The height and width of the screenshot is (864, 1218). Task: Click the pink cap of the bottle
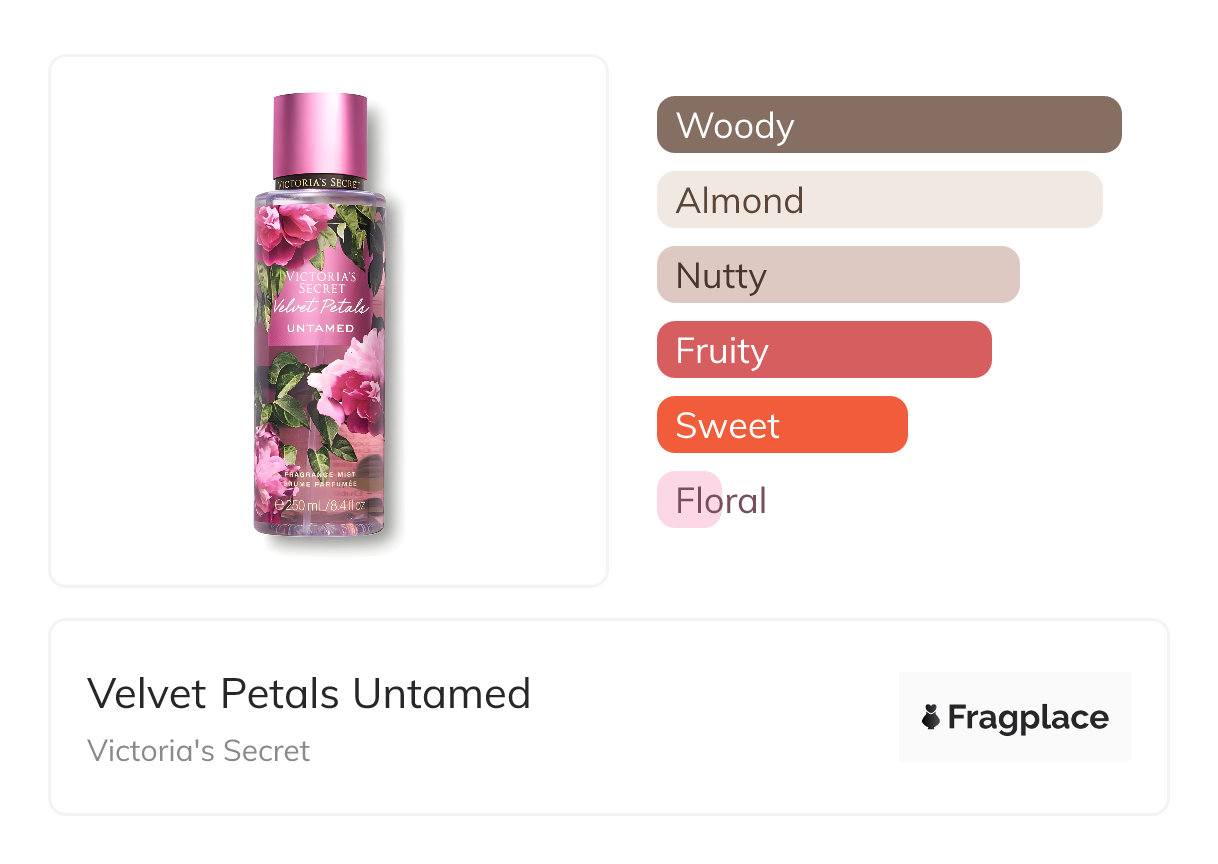tap(320, 133)
